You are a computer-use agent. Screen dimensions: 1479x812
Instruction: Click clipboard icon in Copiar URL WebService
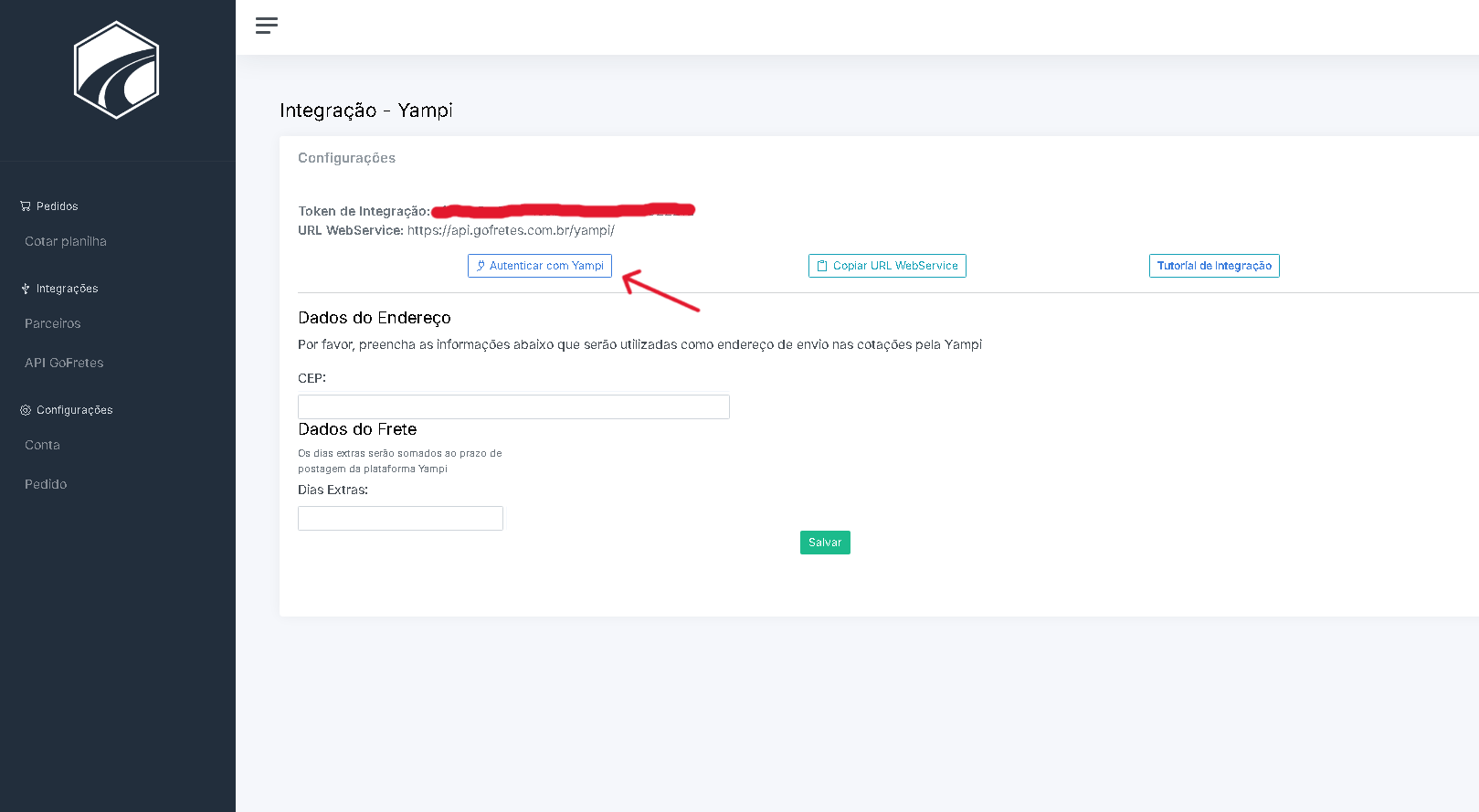822,266
